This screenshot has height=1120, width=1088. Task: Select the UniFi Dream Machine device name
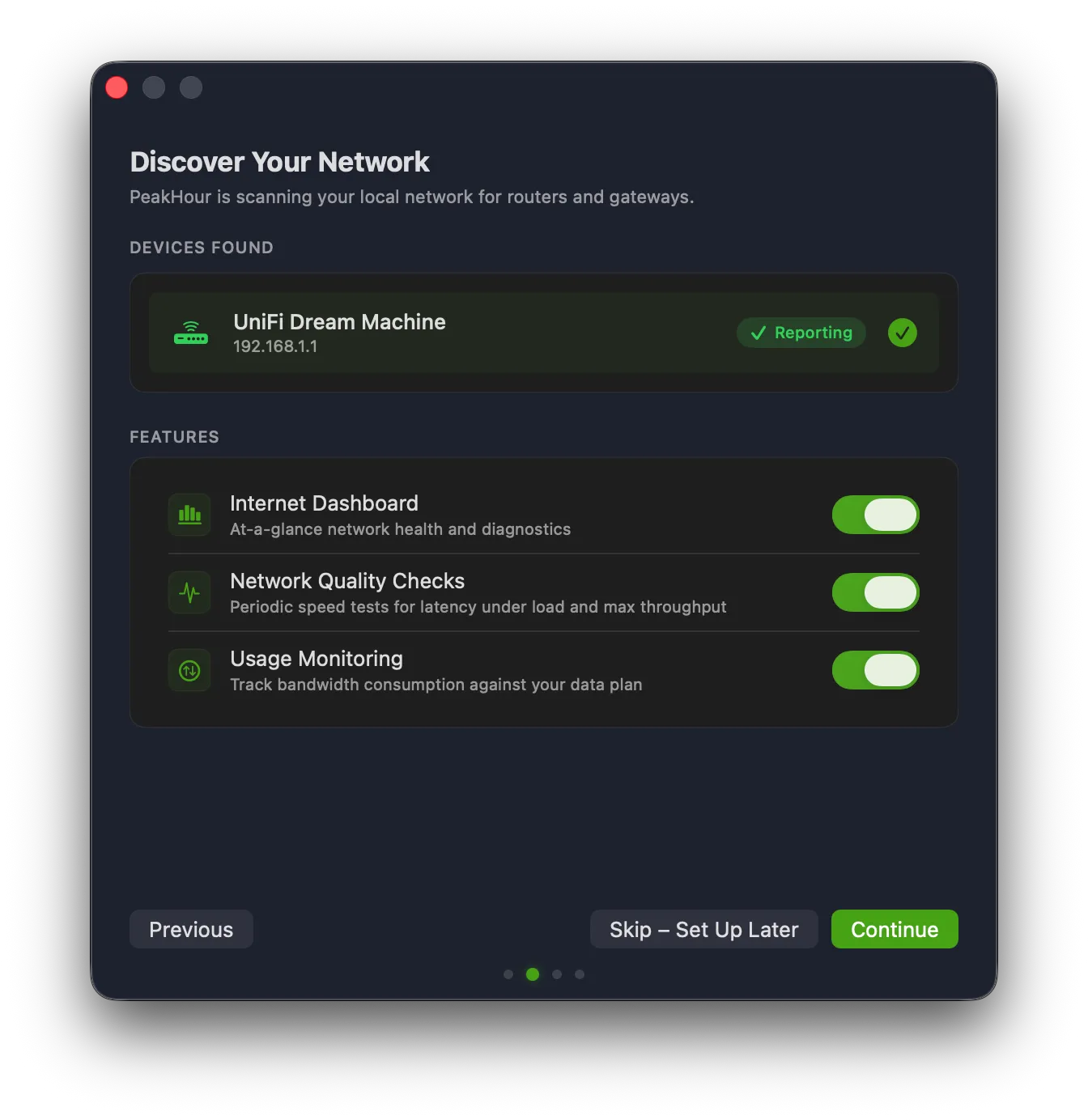tap(339, 322)
